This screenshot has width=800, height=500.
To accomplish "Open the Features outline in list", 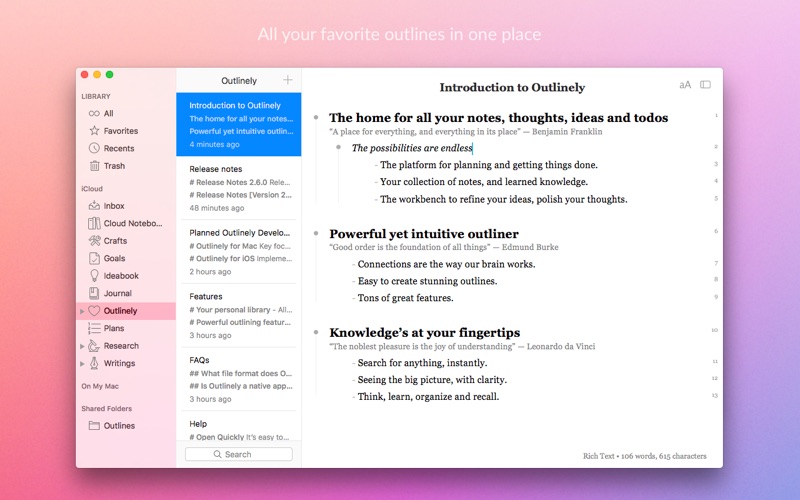I will click(x=239, y=315).
